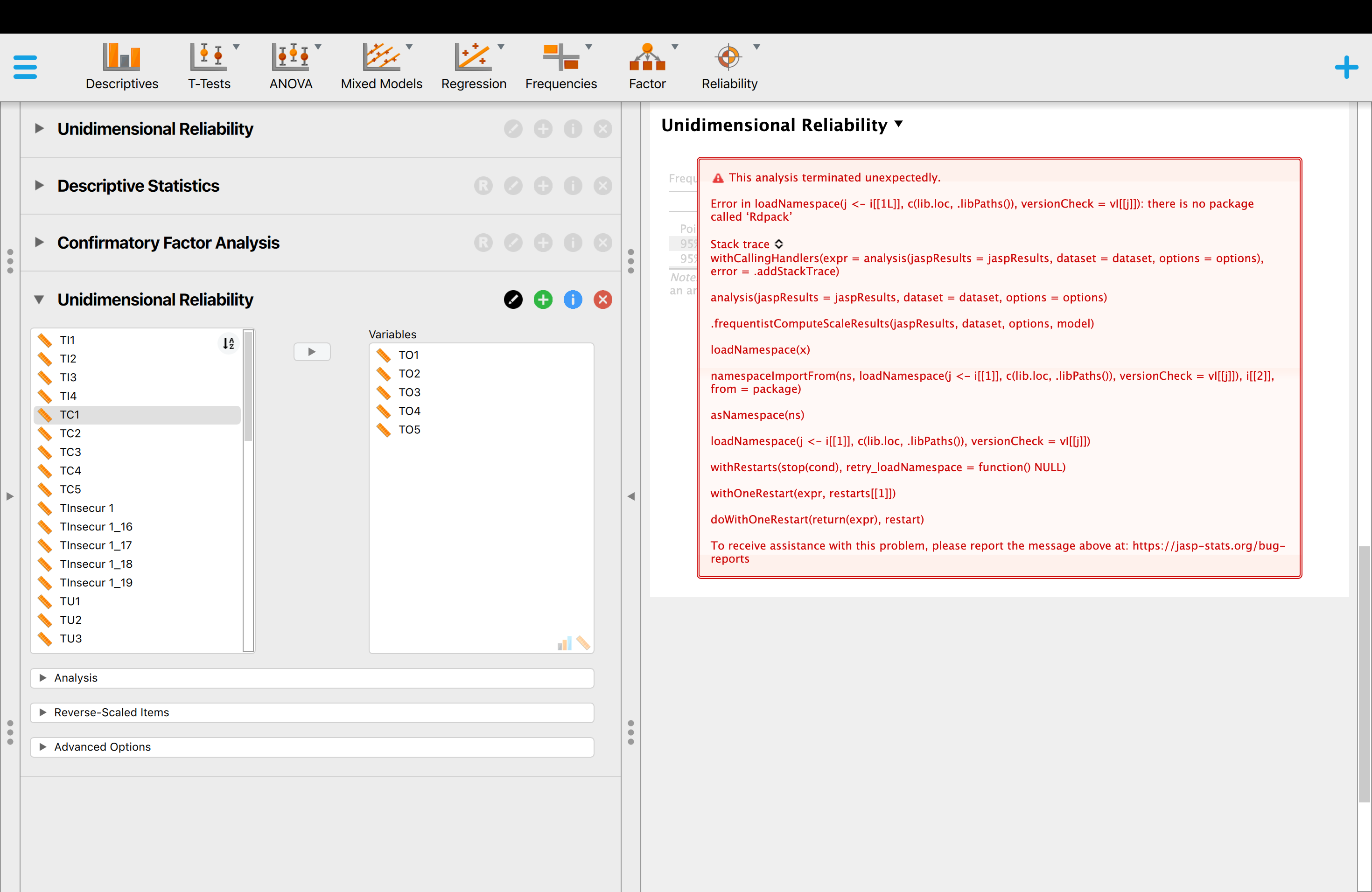The width and height of the screenshot is (1372, 892).
Task: Click the black pencil rename icon
Action: click(512, 300)
